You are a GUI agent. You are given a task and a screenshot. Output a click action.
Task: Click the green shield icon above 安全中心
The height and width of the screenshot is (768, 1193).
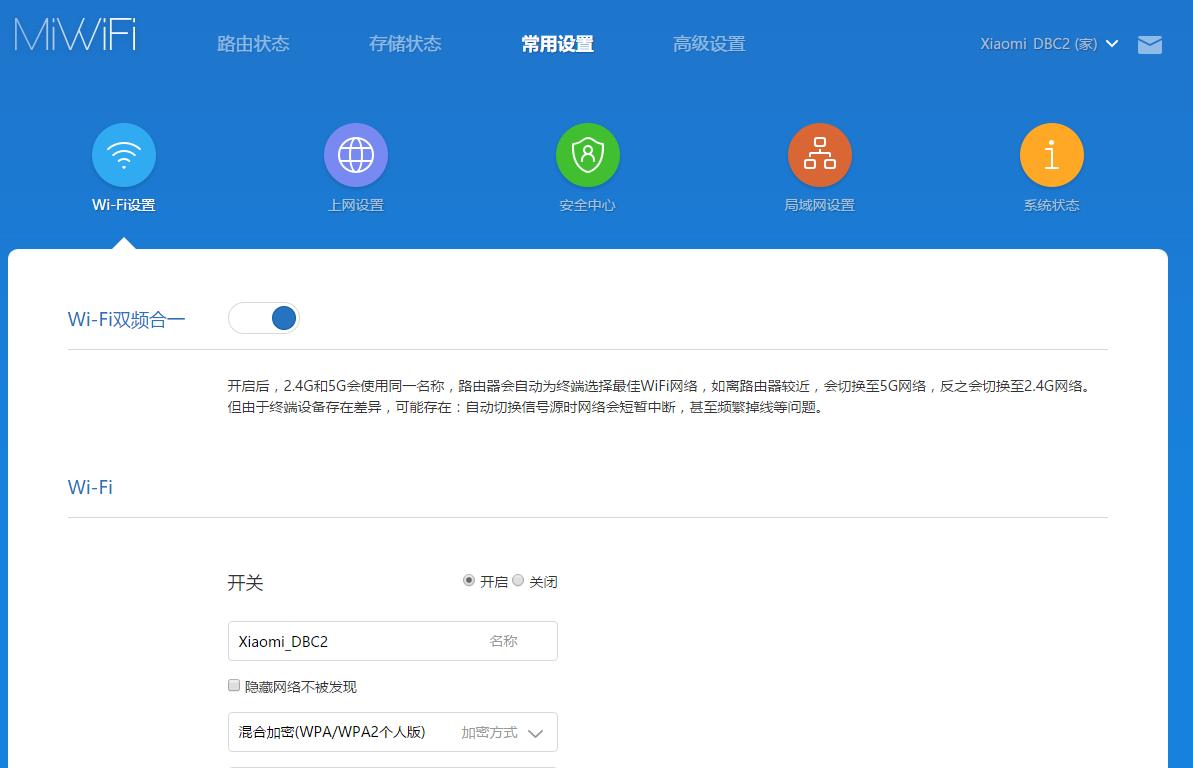click(587, 154)
